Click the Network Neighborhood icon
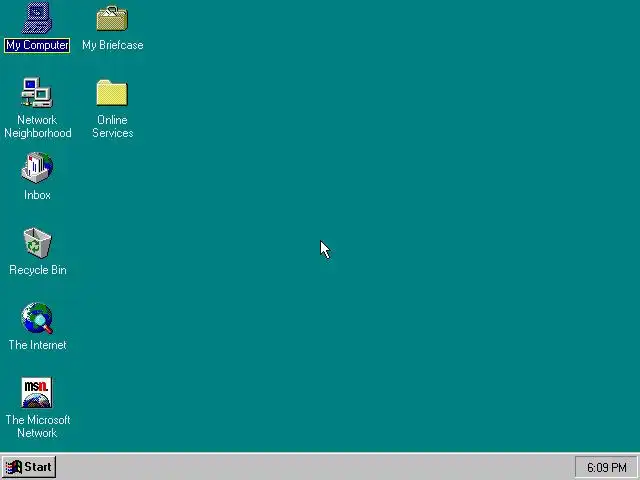 click(37, 92)
